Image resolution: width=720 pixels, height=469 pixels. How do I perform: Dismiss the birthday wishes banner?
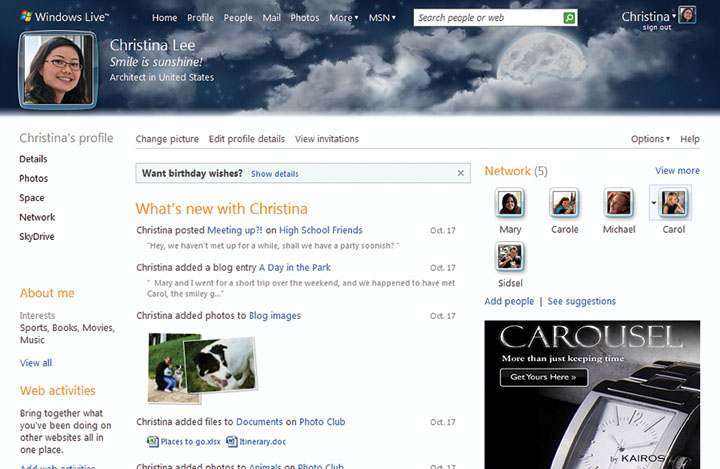tap(461, 173)
